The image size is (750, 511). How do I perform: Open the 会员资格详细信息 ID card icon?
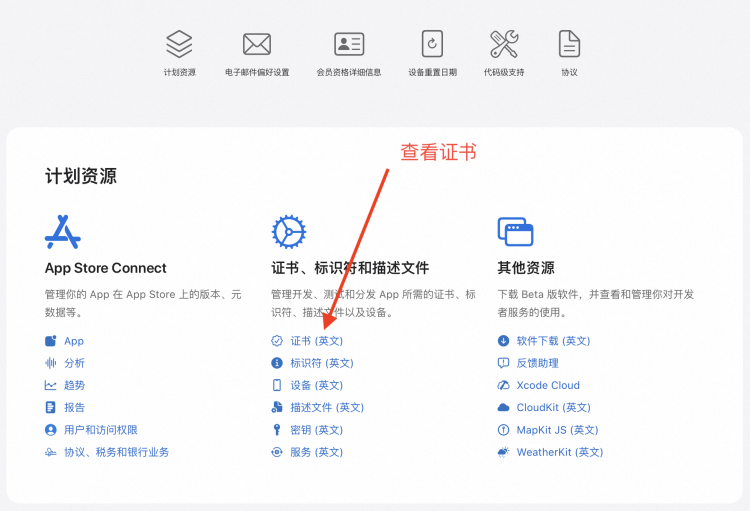pos(349,44)
